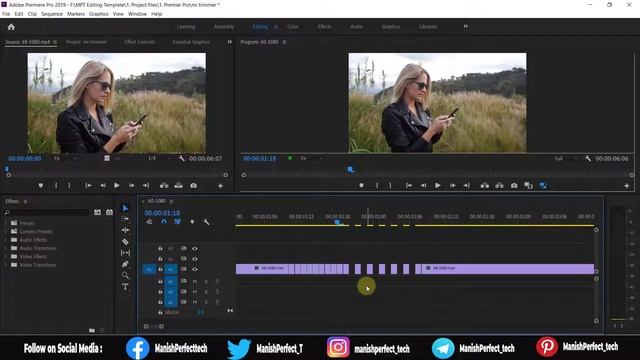The image size is (640, 360).
Task: Expand Video Transitions folder
Action: pyautogui.click(x=6, y=265)
